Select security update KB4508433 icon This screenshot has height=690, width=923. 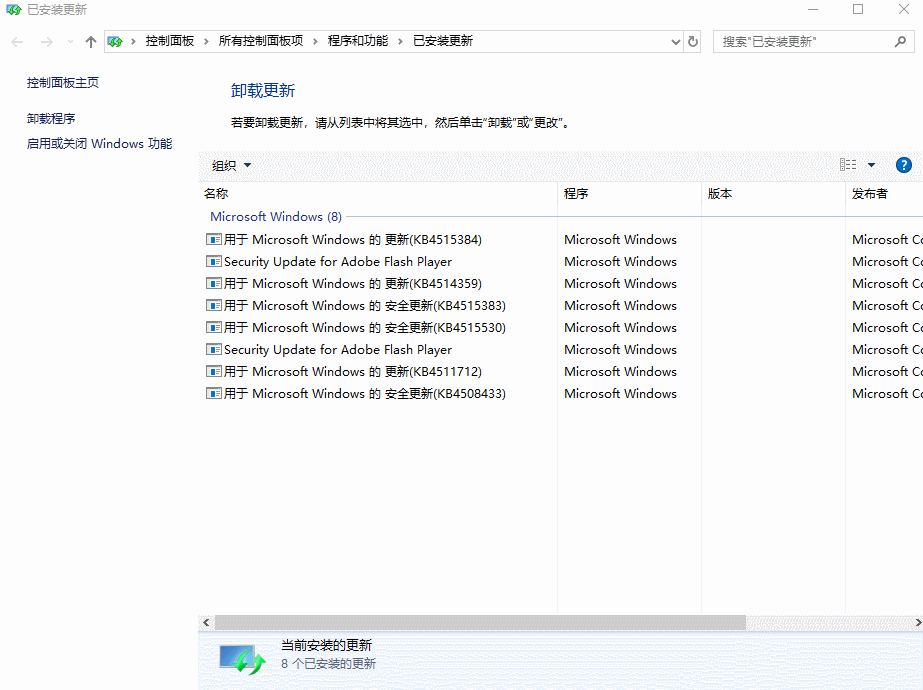click(x=214, y=393)
